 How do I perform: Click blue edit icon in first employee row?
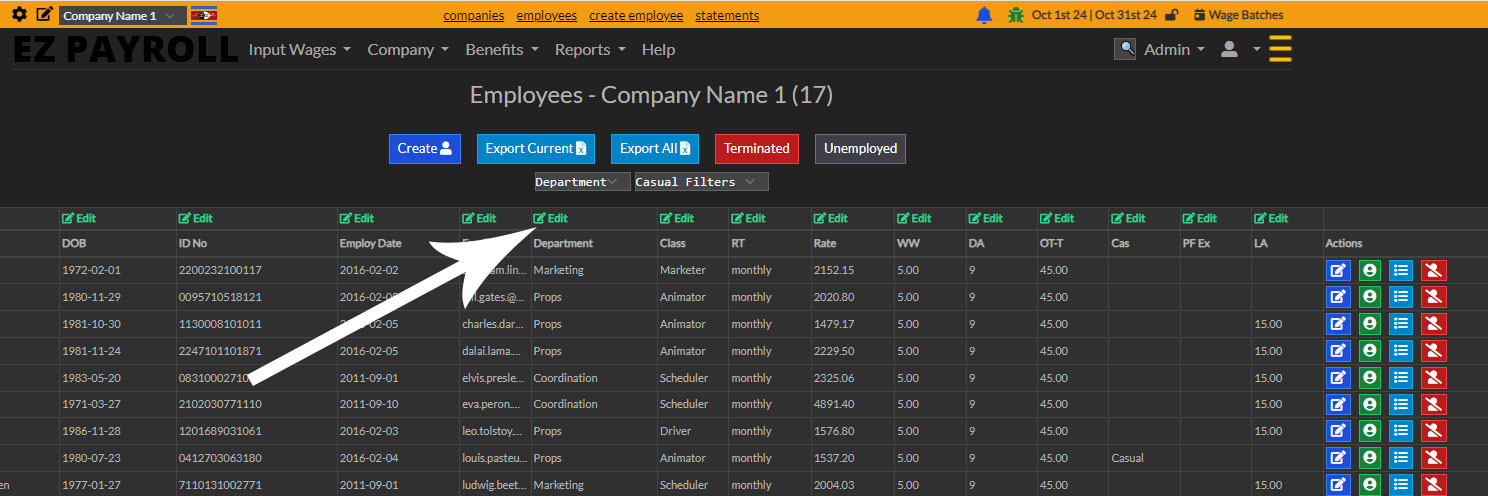[1337, 270]
